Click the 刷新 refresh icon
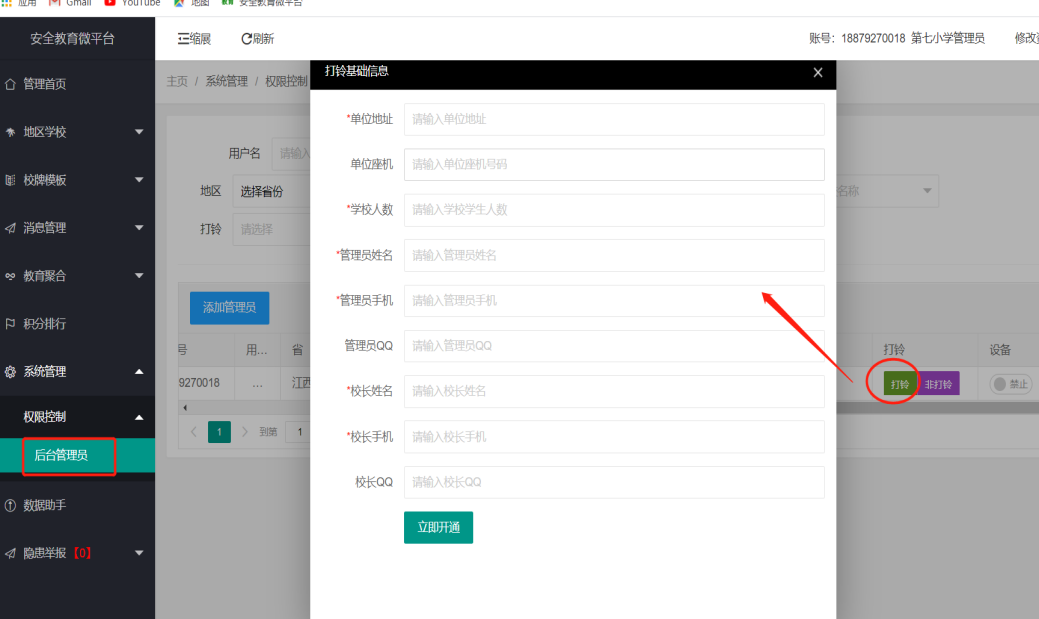 [x=246, y=38]
